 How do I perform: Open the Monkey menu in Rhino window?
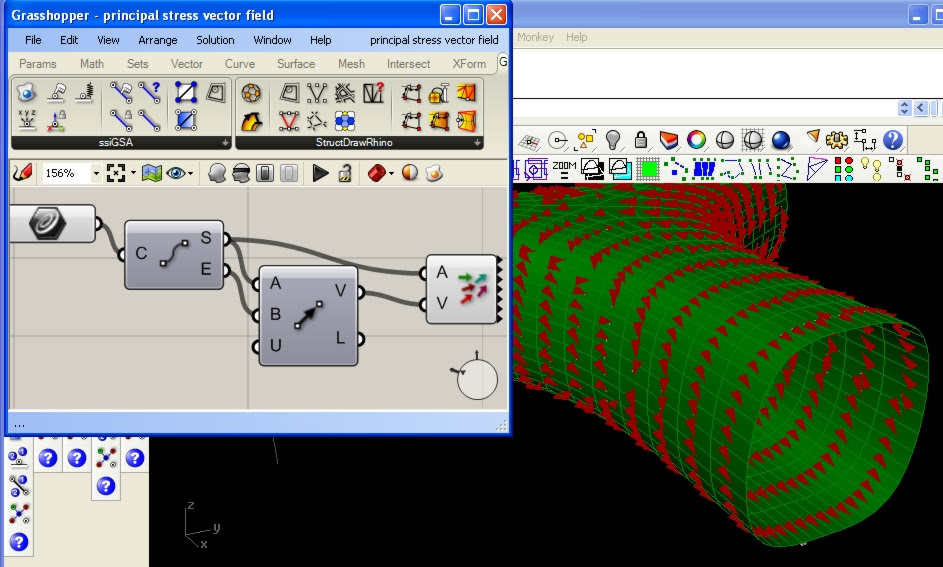coord(535,37)
